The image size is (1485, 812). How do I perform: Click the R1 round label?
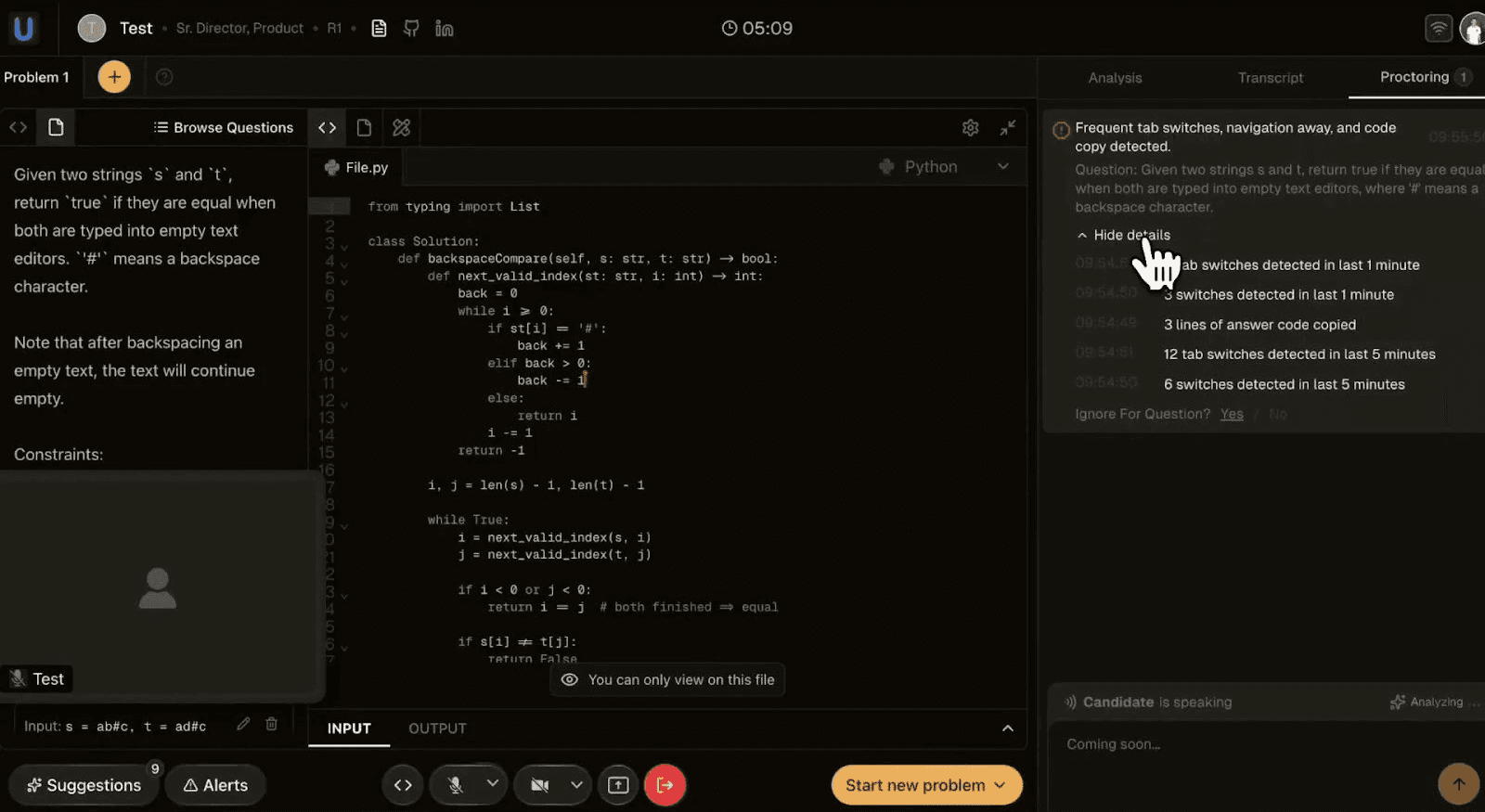click(334, 29)
